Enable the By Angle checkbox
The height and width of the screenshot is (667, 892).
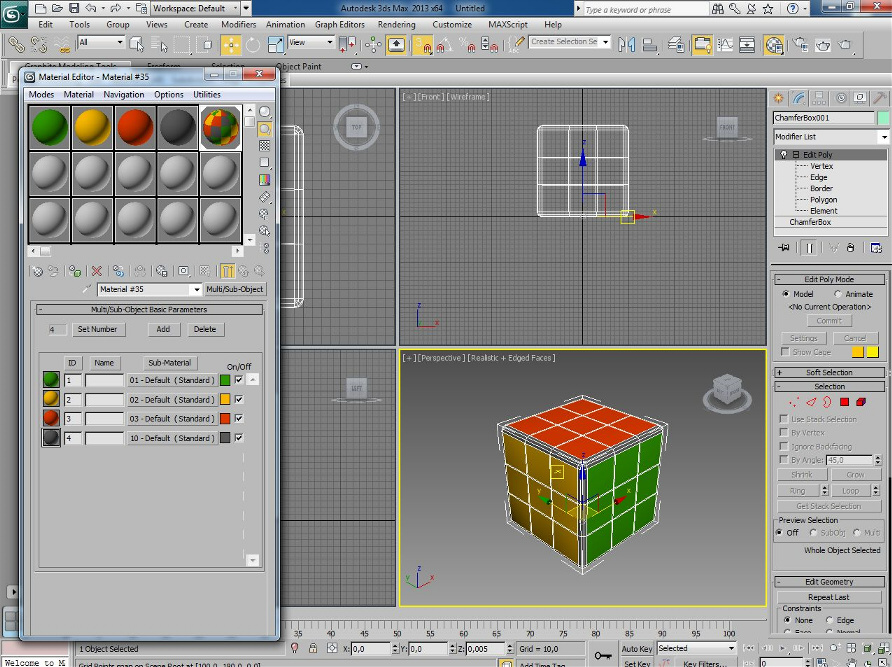[x=784, y=460]
